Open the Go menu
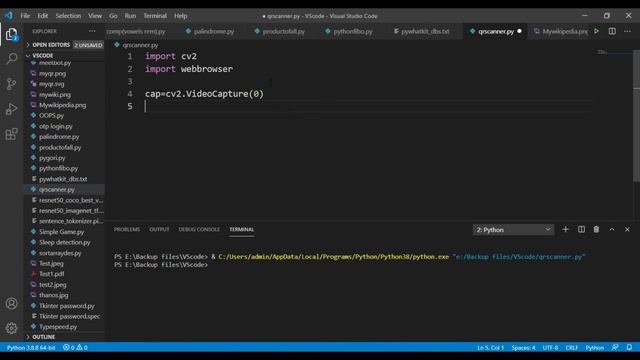 click(x=113, y=16)
